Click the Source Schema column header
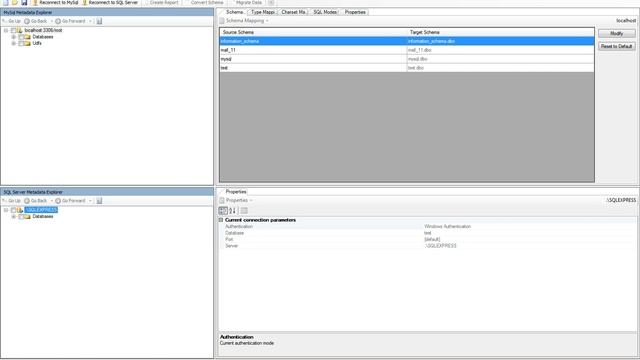The image size is (640, 360). [x=313, y=32]
